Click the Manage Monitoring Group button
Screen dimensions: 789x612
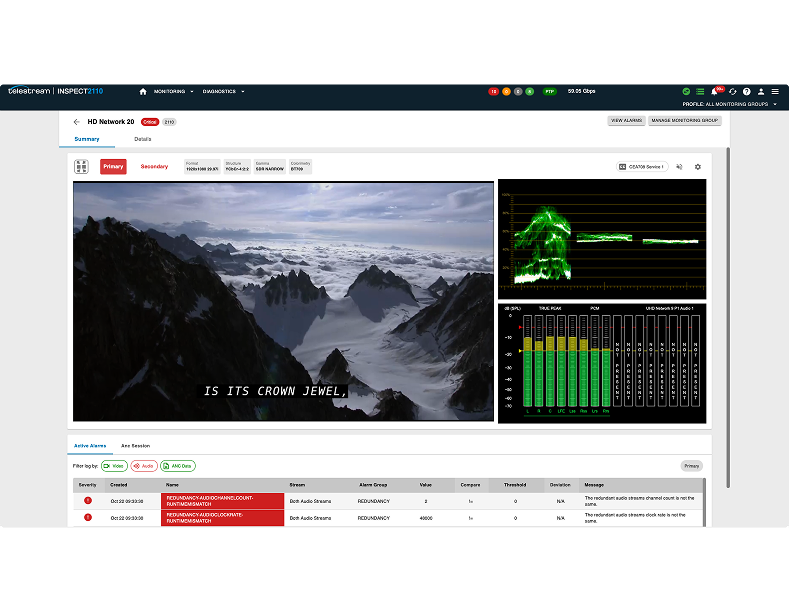[x=685, y=121]
